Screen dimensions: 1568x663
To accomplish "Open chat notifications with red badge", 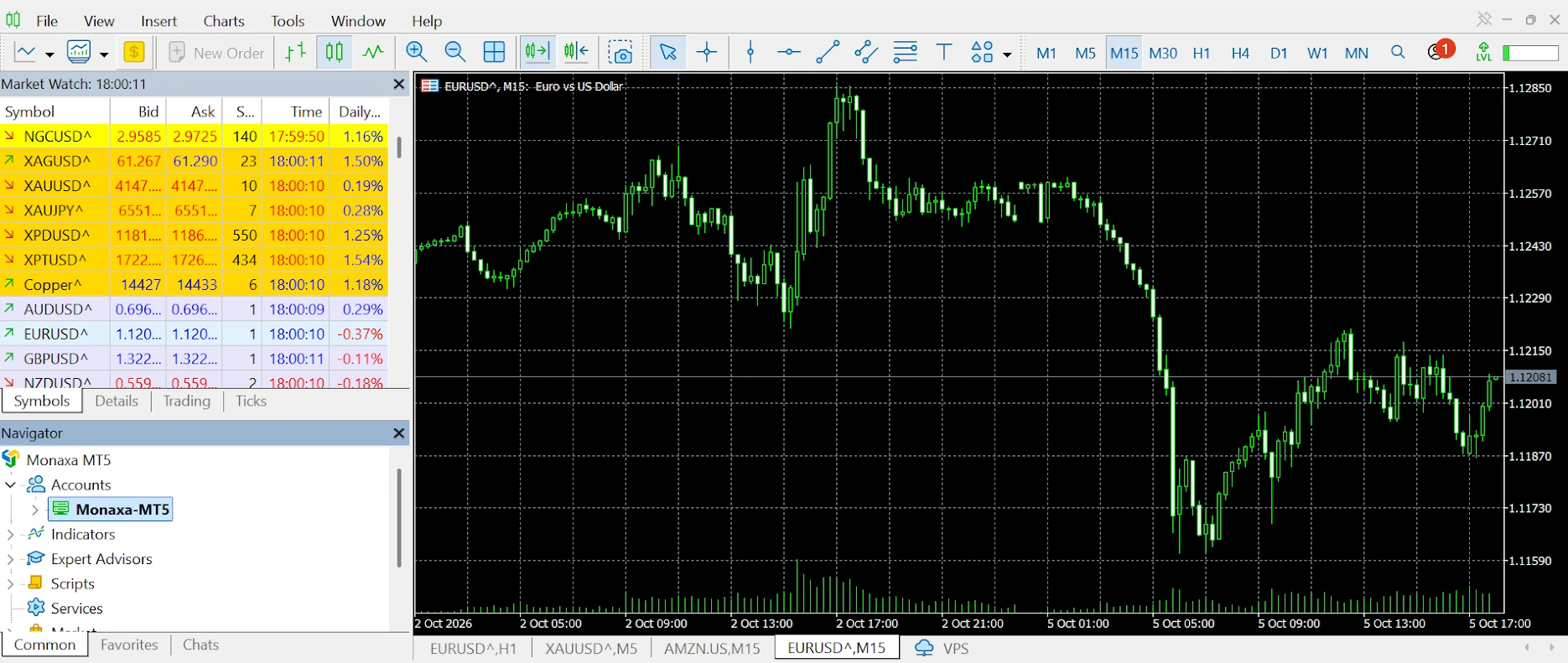I will 1441,51.
